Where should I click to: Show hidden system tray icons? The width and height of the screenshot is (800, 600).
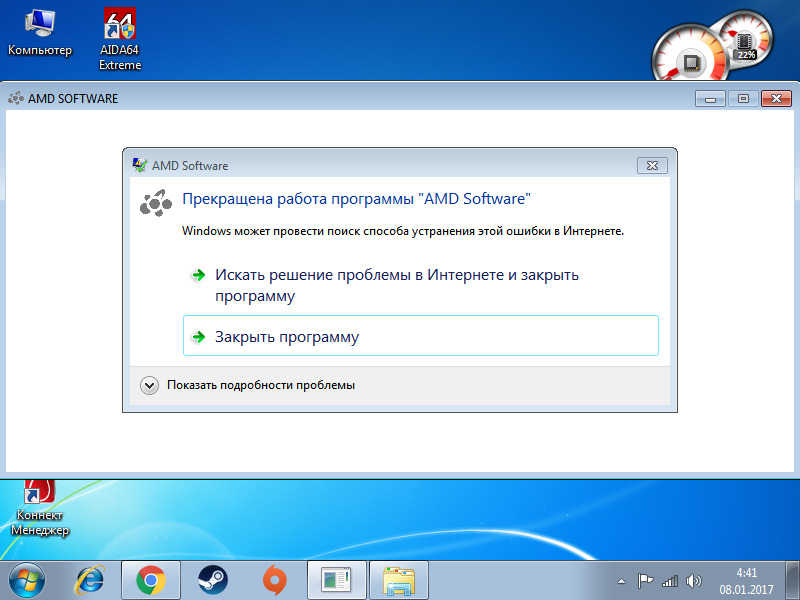pyautogui.click(x=621, y=581)
